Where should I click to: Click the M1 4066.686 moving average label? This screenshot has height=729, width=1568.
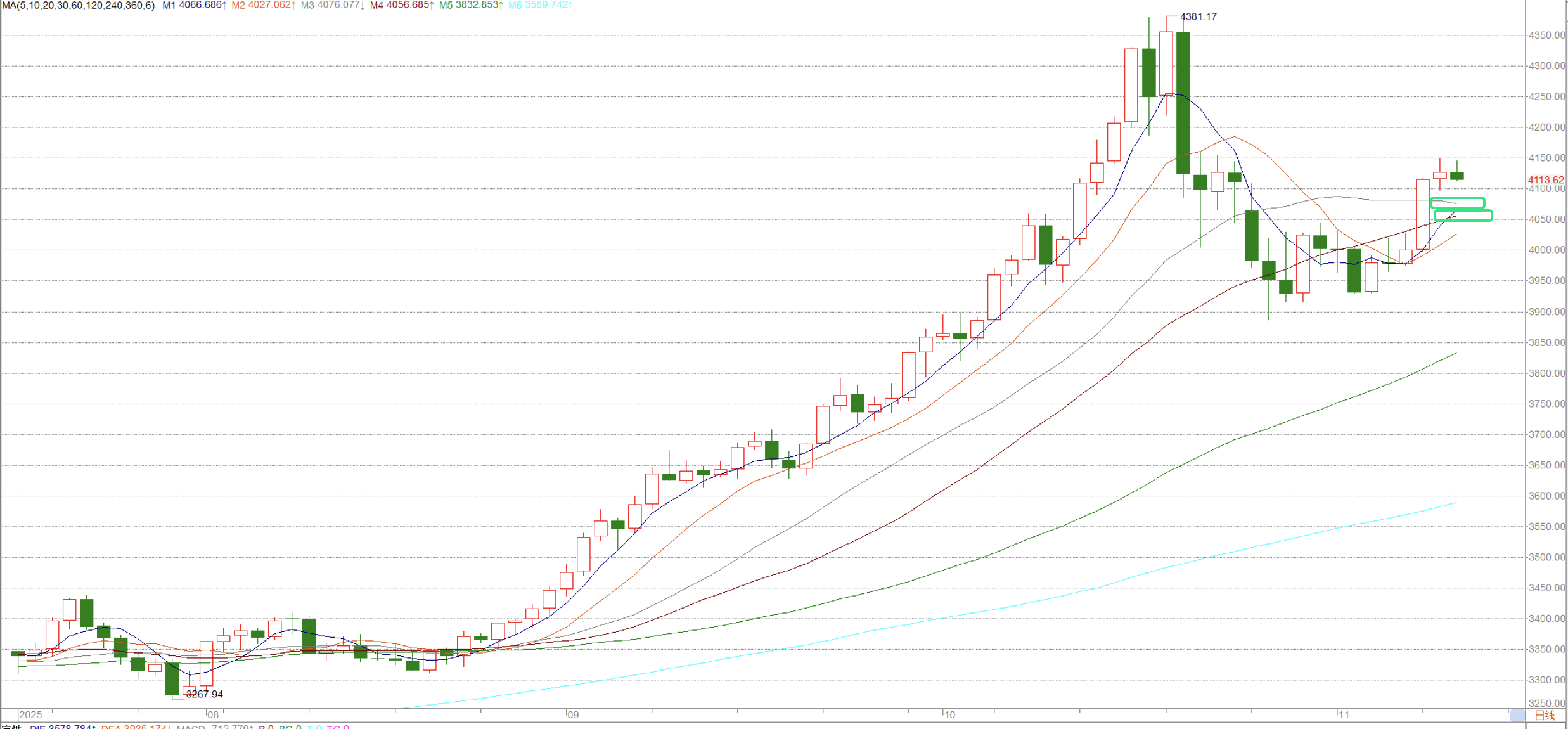tap(194, 5)
